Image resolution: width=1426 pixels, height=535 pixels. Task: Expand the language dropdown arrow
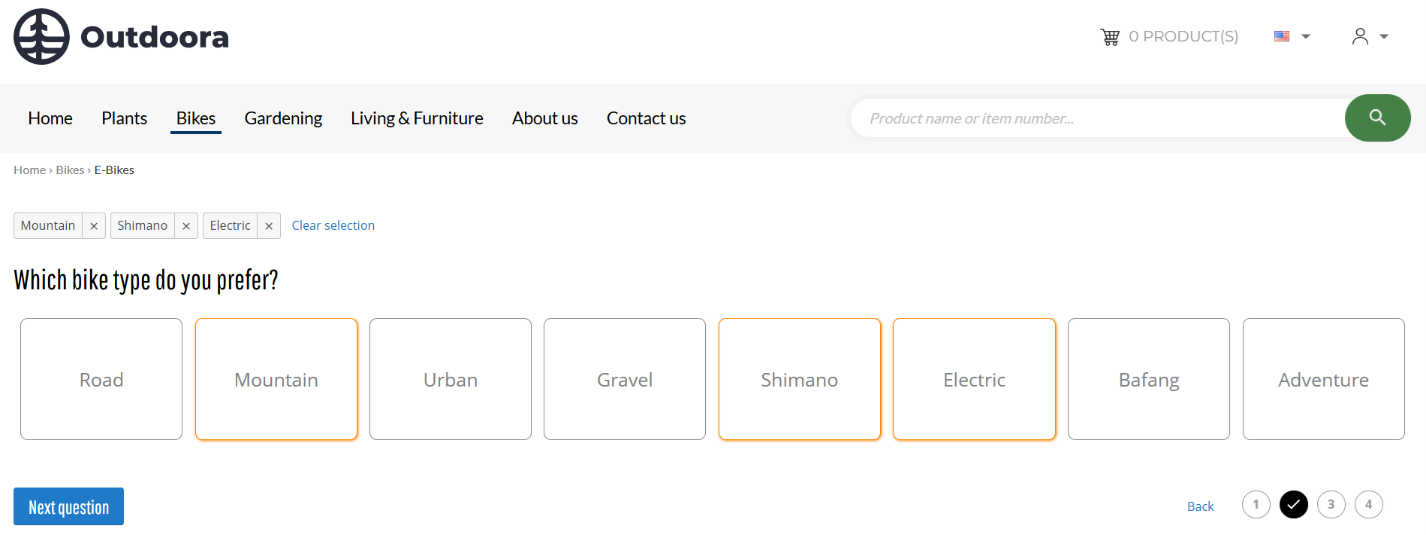[x=1305, y=37]
